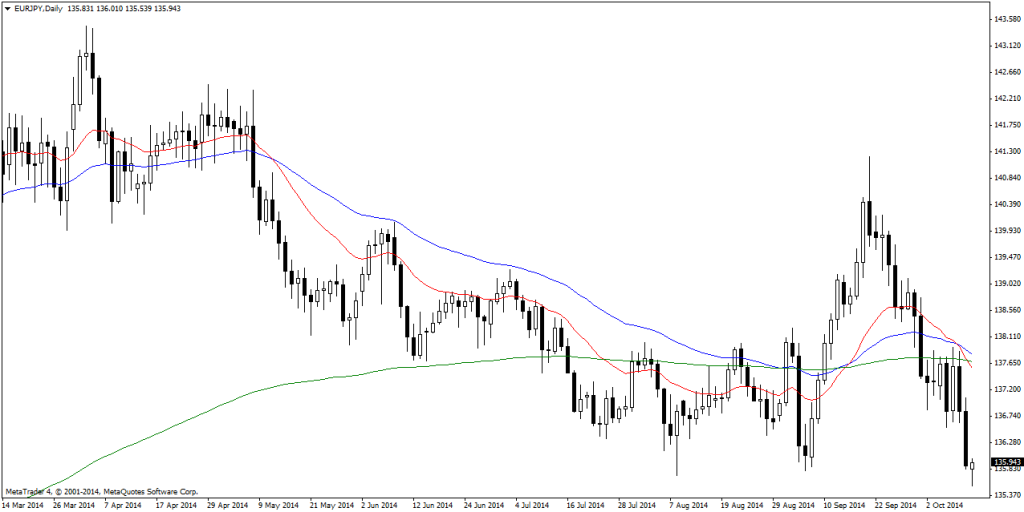Select the 140.840 level on price scale
This screenshot has height=512, width=1024.
pyautogui.click(x=1003, y=178)
